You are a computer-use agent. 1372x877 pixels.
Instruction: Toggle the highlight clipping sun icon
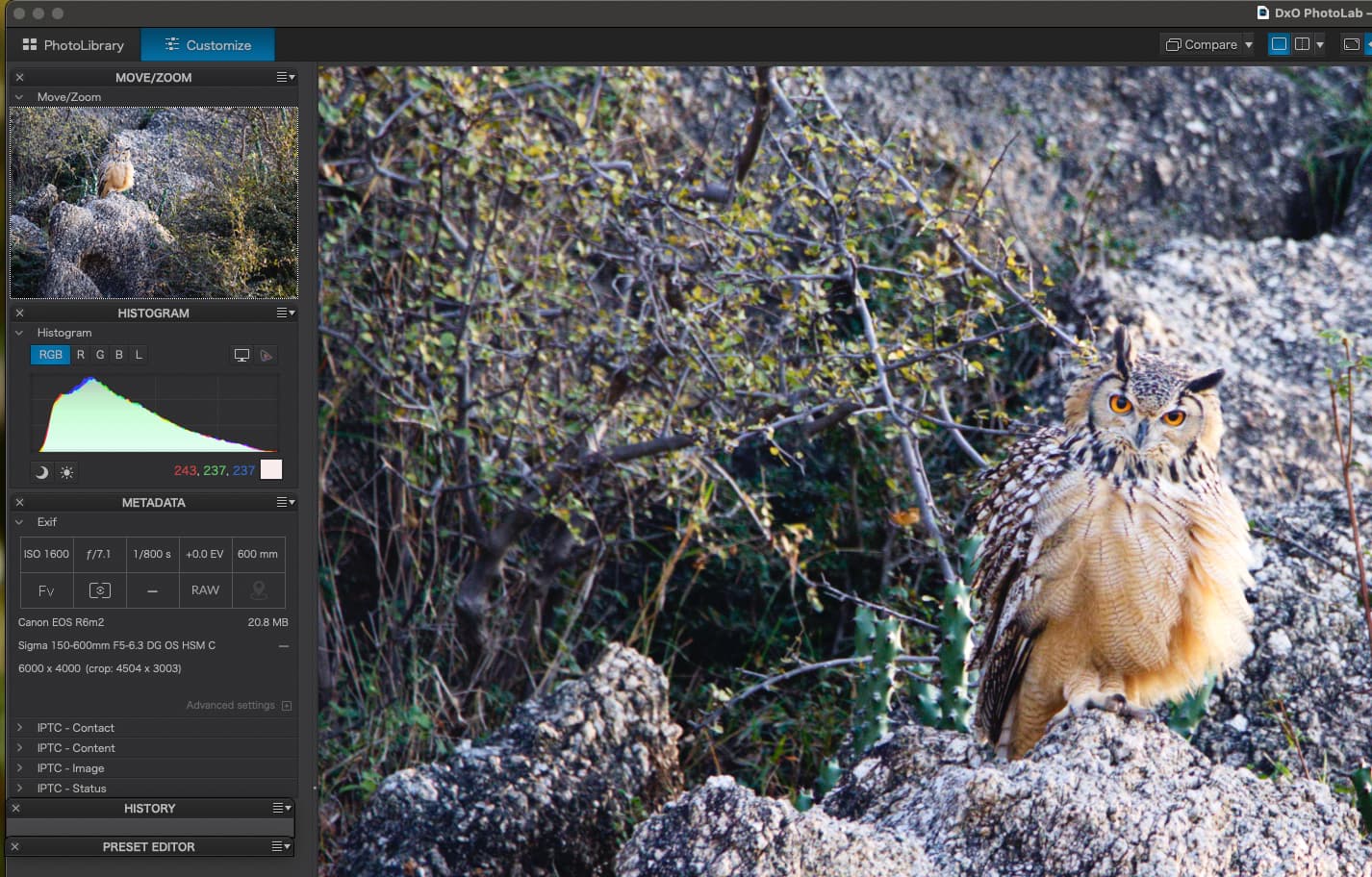click(x=66, y=472)
